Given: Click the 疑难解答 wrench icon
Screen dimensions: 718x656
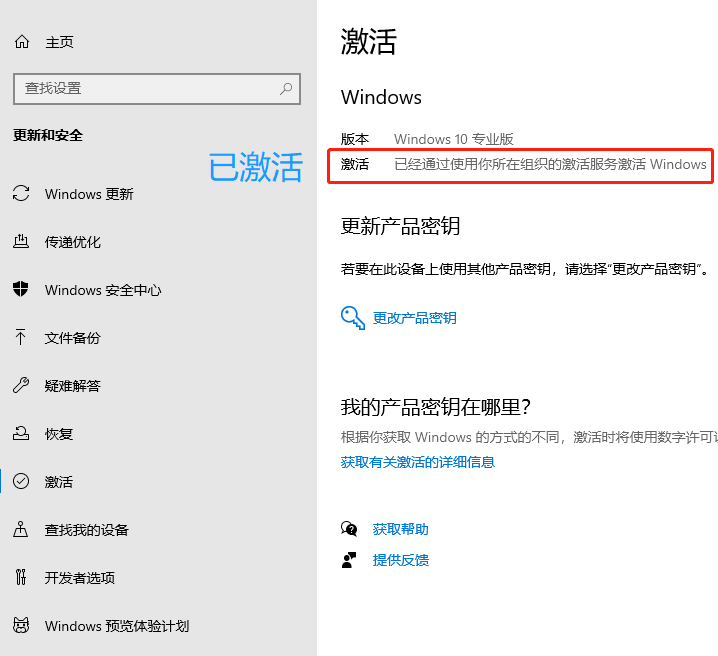Looking at the screenshot, I should (21, 385).
